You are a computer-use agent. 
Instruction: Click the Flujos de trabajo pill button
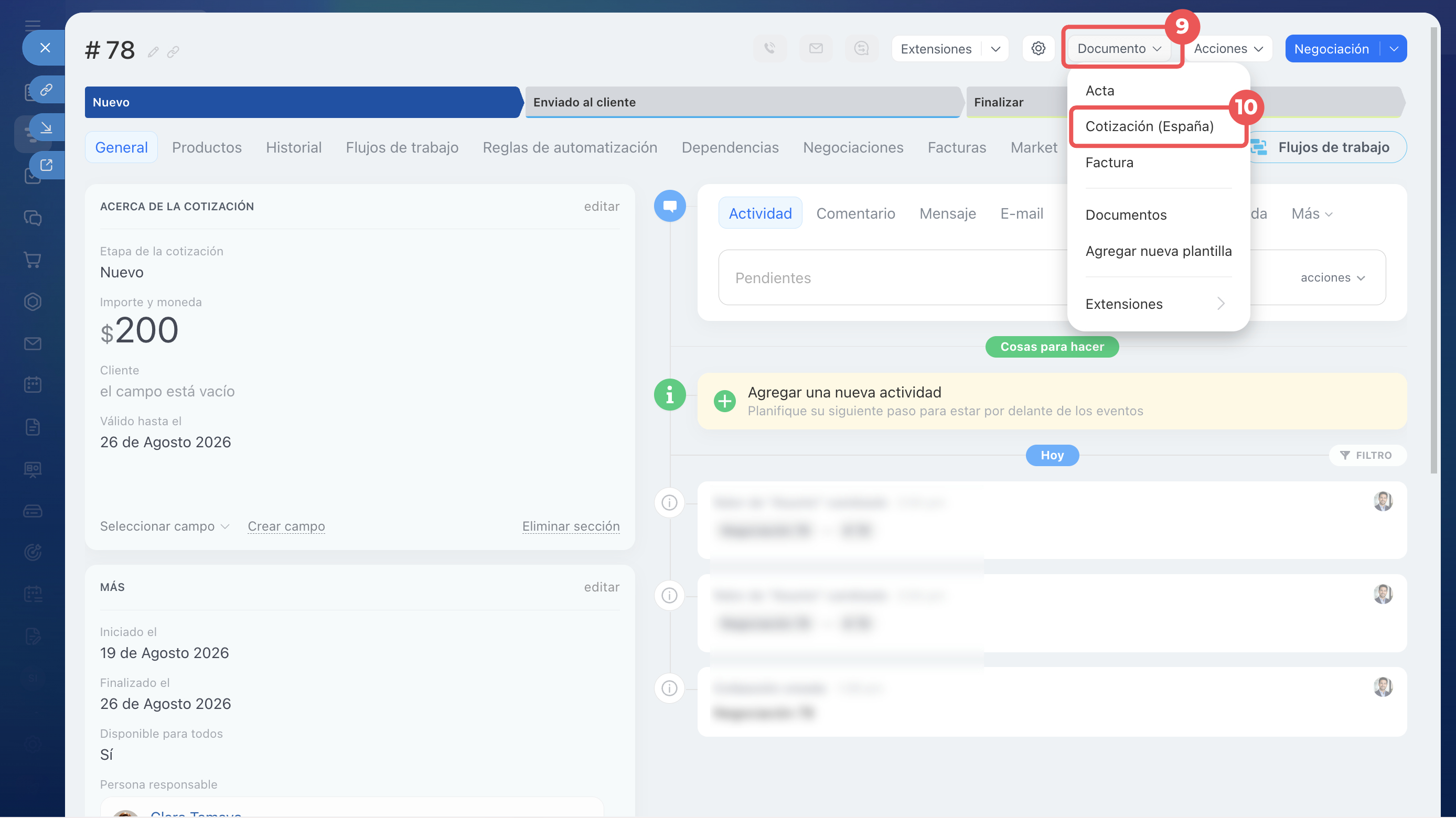pos(1327,147)
